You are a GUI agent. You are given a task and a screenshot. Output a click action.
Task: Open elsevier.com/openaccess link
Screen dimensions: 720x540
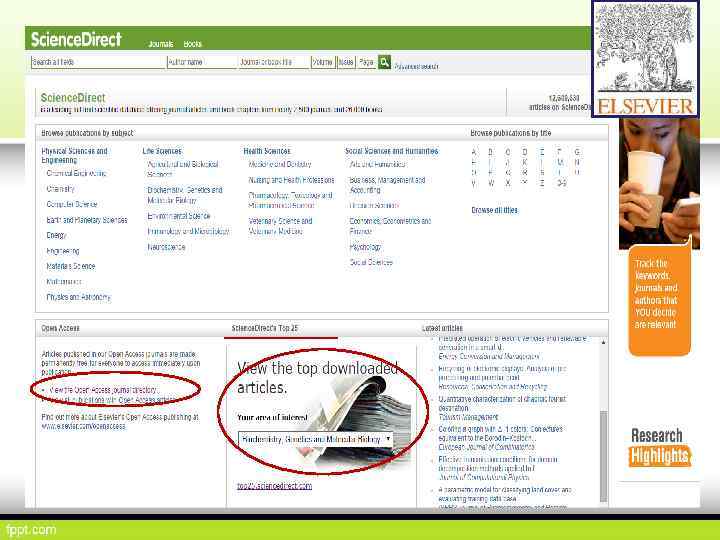tap(83, 427)
